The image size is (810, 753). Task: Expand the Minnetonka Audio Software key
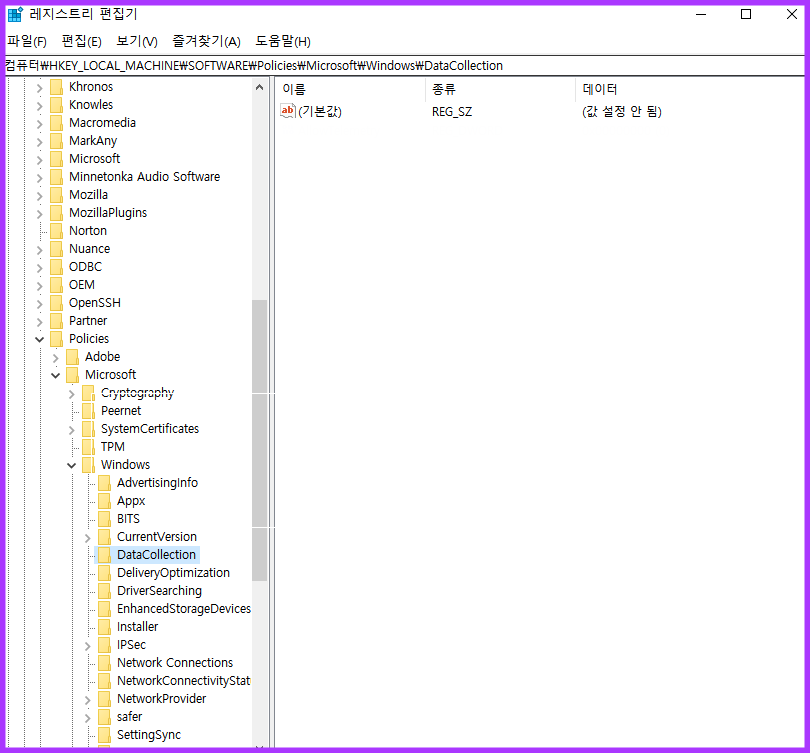[x=39, y=178]
